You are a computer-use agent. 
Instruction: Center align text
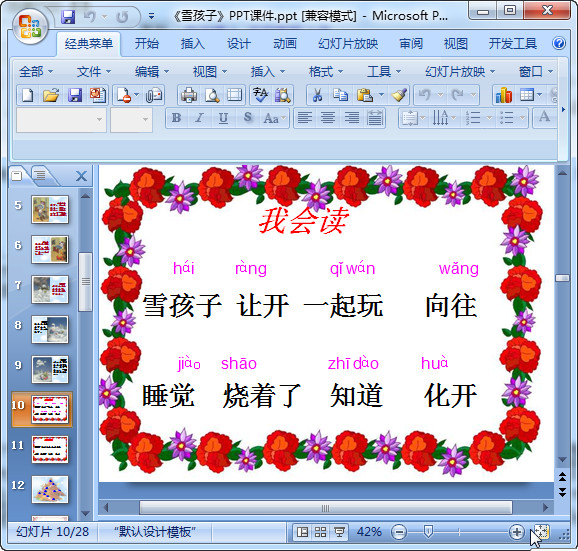coord(328,118)
